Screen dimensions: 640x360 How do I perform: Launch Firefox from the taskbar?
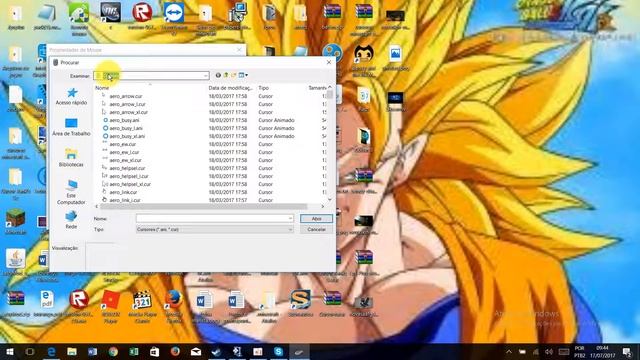(175, 351)
